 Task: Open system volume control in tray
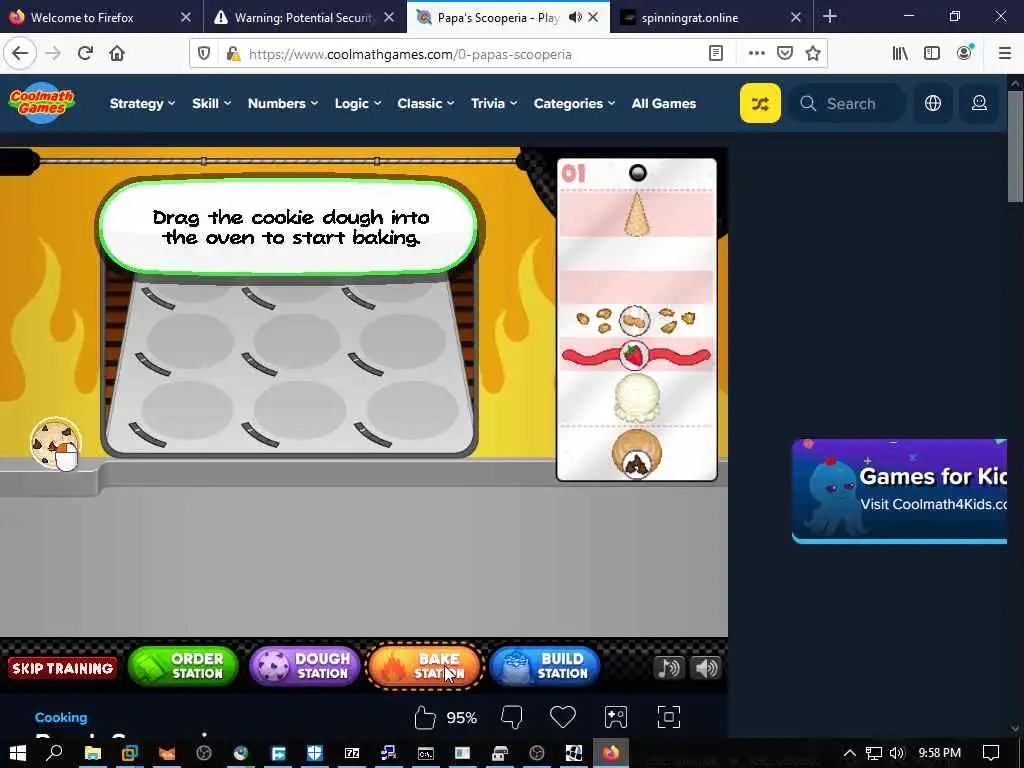[897, 753]
